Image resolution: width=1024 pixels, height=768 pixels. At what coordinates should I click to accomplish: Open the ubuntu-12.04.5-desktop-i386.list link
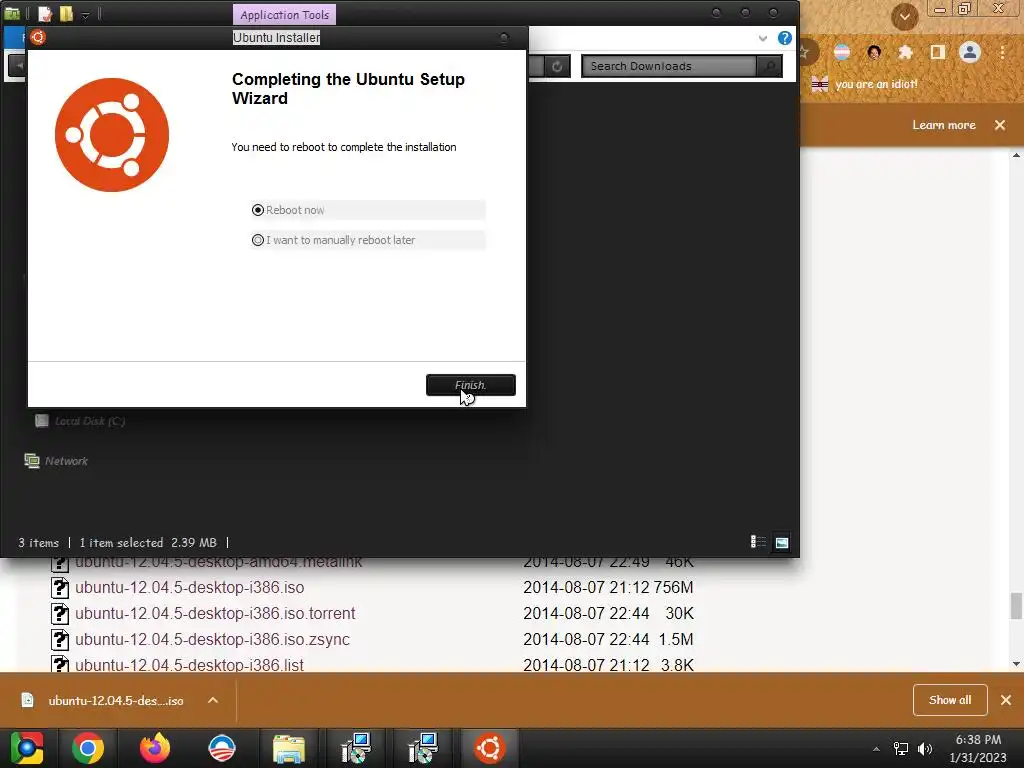point(189,665)
